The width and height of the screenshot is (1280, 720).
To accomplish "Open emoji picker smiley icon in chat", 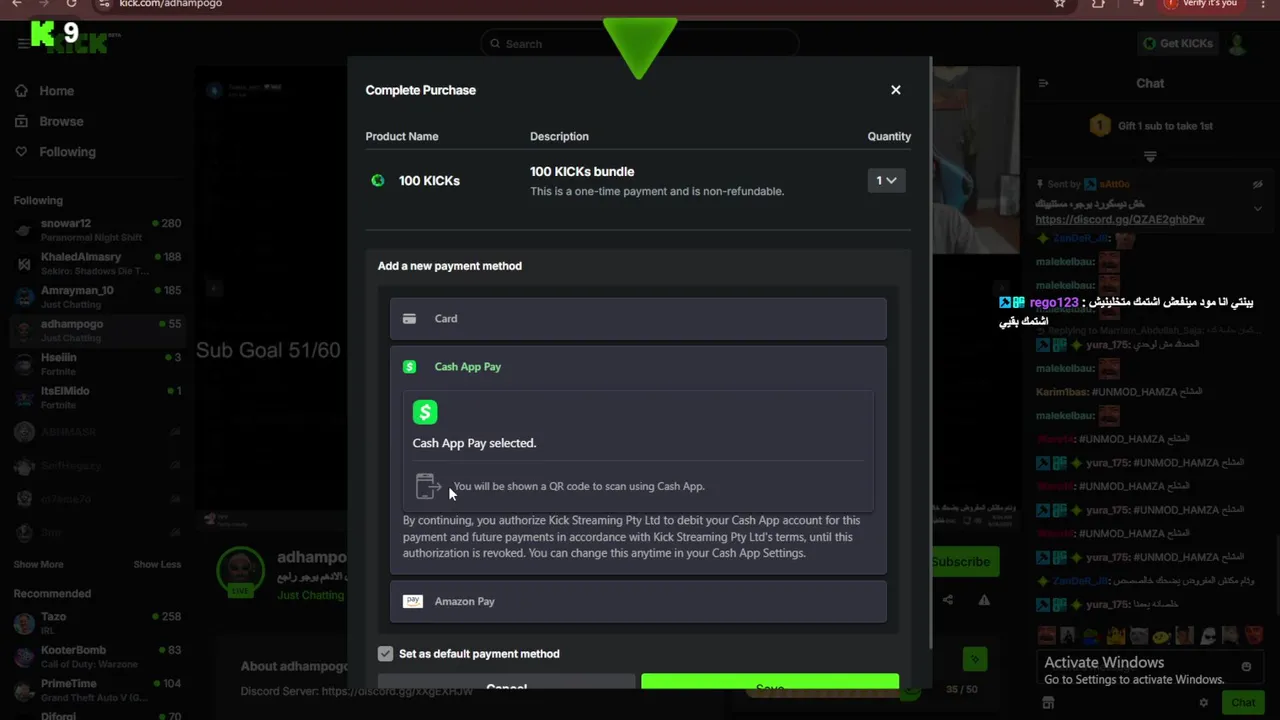I will pos(1246,666).
